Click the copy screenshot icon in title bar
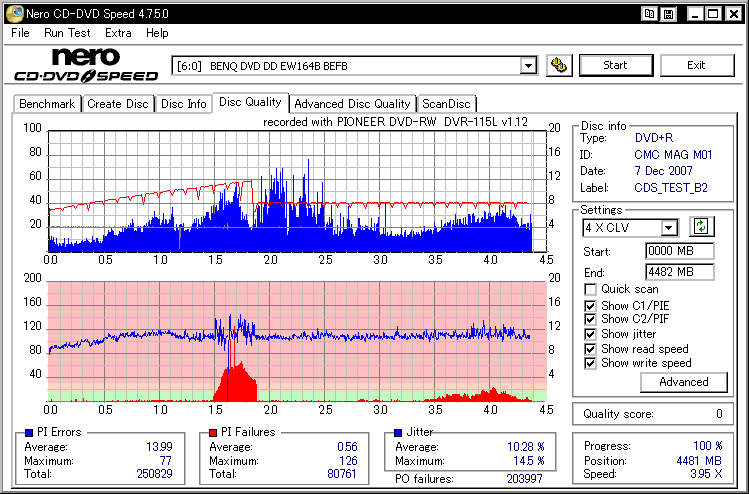Viewport: 749px width, 494px height. 650,13
